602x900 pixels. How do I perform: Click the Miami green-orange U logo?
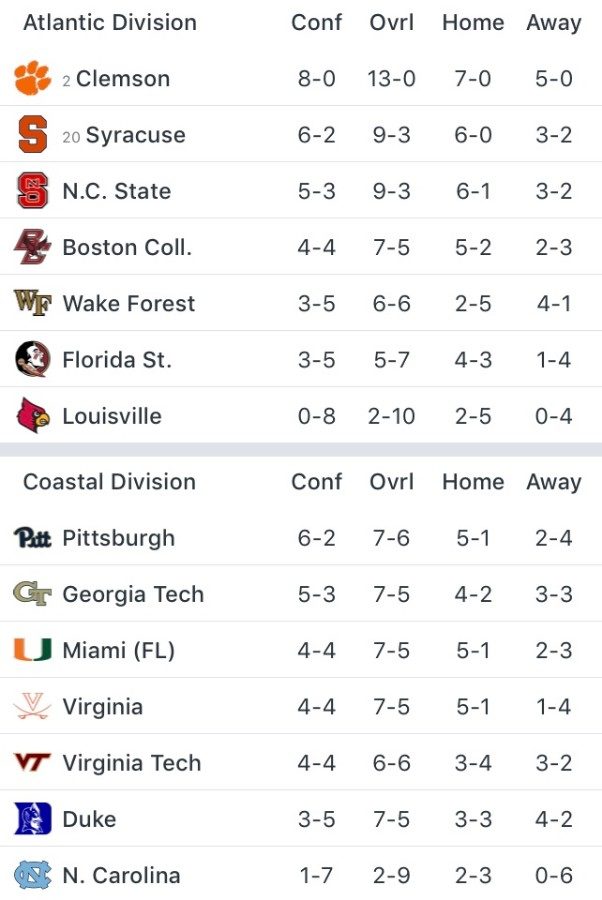[x=32, y=650]
